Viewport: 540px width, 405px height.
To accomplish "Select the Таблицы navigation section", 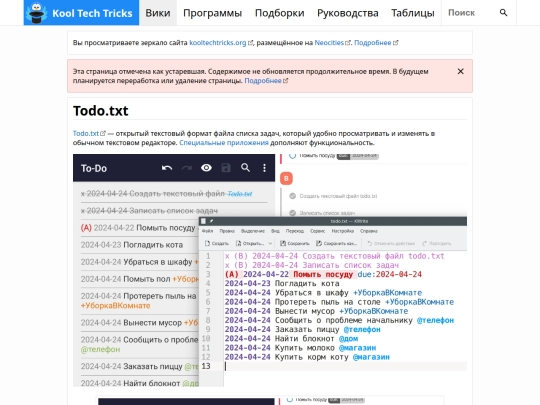I will point(413,13).
